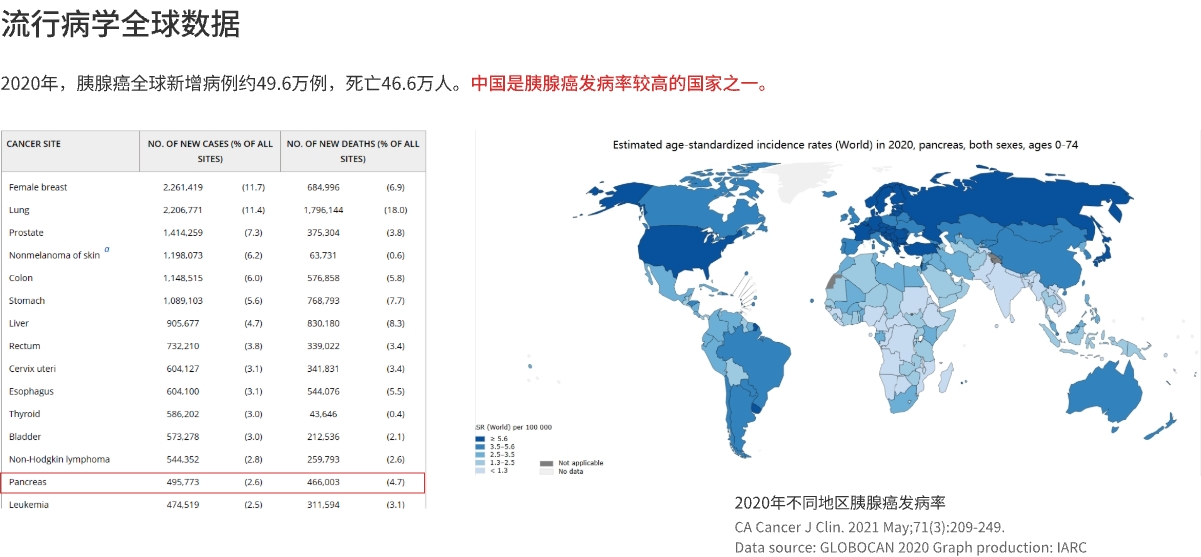Select the Female breast row label
The height and width of the screenshot is (557, 1201).
38,187
